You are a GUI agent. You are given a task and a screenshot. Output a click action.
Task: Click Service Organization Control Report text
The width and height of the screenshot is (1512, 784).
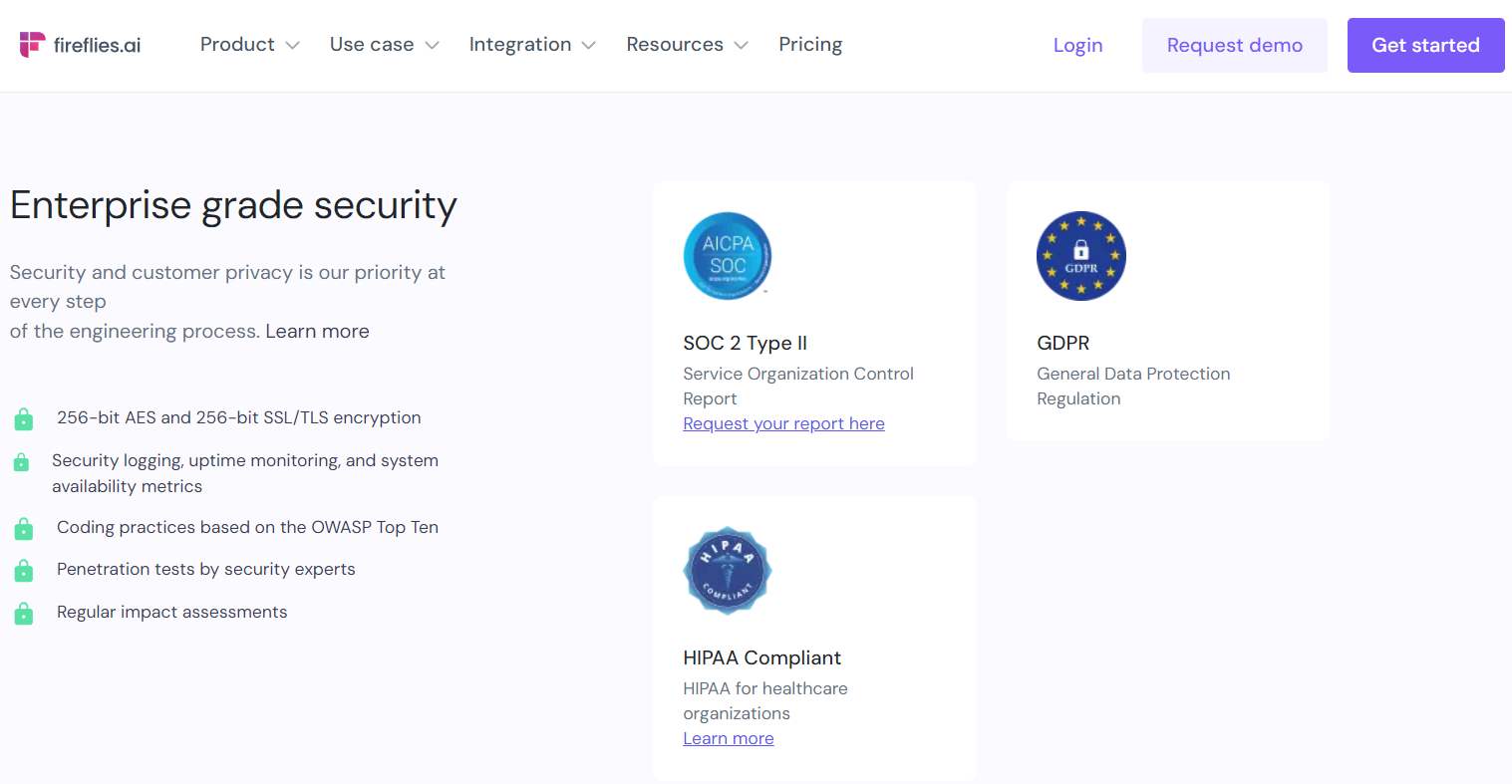(x=798, y=386)
